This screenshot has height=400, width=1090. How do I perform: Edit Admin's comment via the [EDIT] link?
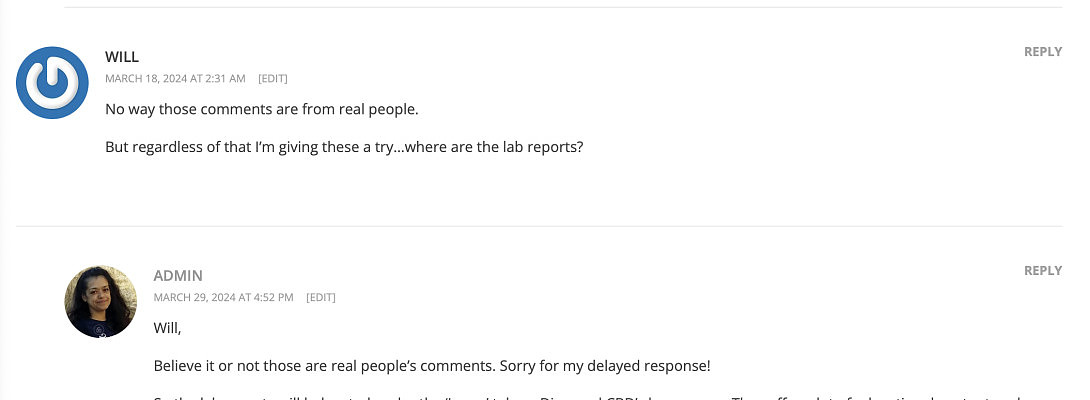coord(321,297)
